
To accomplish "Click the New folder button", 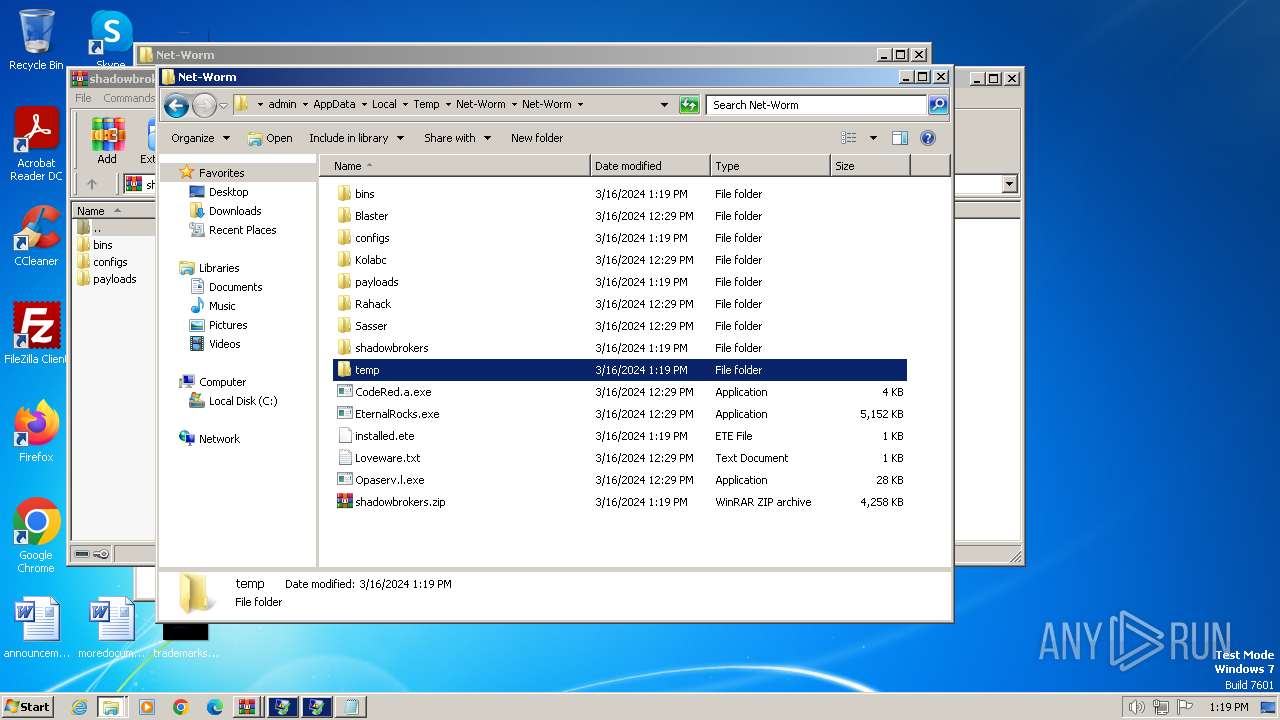I will pyautogui.click(x=537, y=138).
